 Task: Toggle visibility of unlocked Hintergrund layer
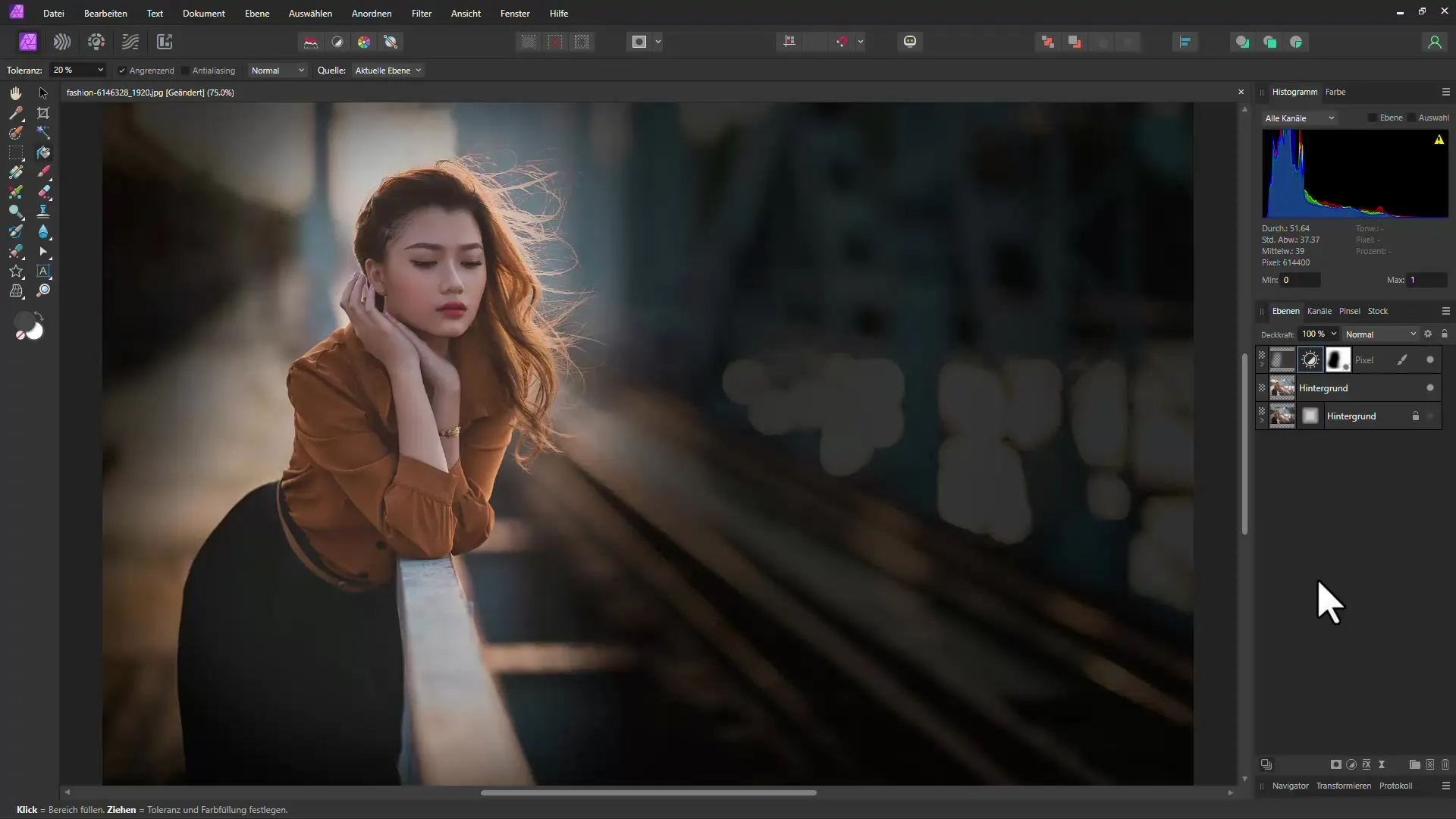(x=1430, y=388)
